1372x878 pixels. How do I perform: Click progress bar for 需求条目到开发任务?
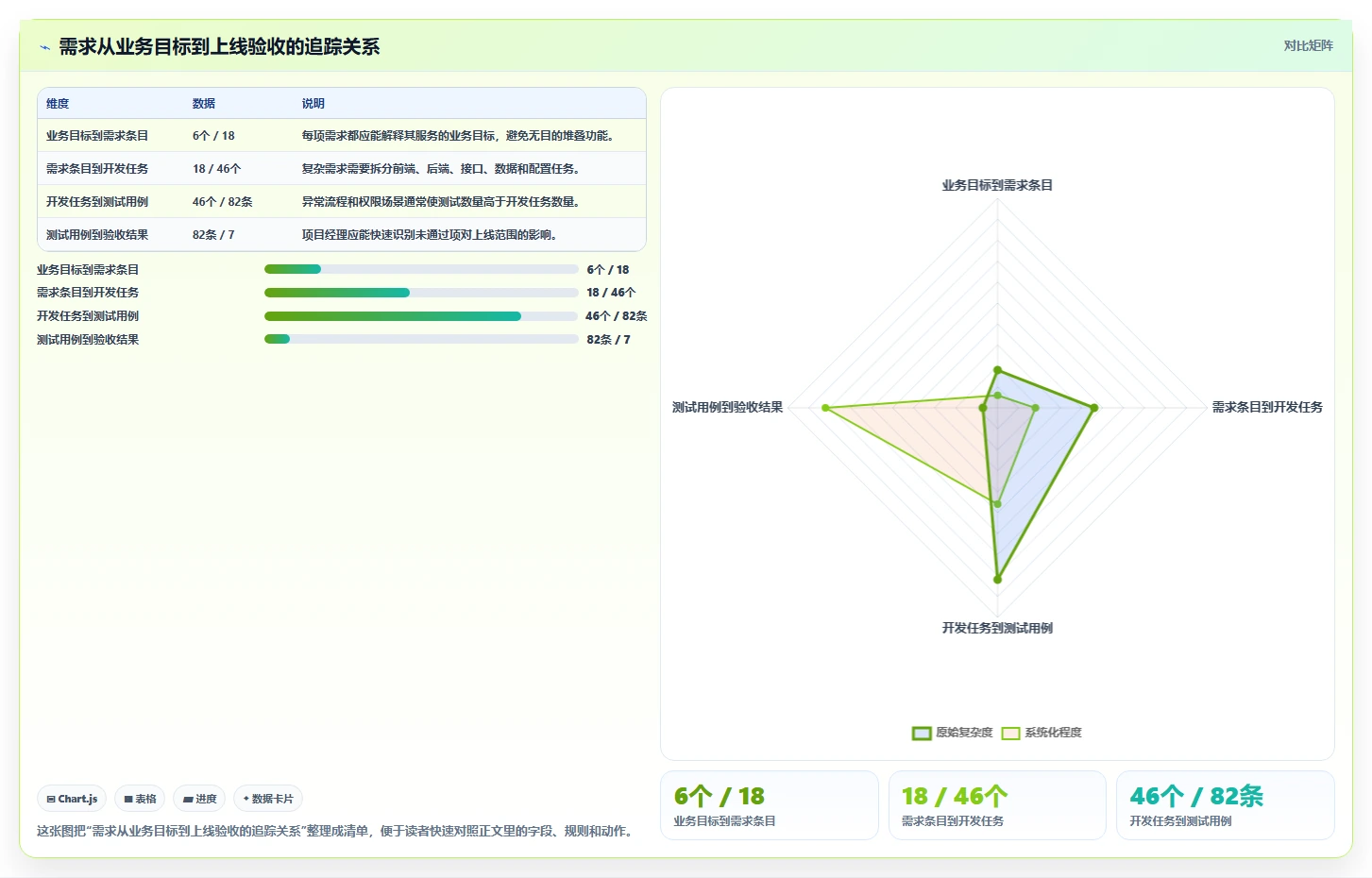pyautogui.click(x=421, y=293)
